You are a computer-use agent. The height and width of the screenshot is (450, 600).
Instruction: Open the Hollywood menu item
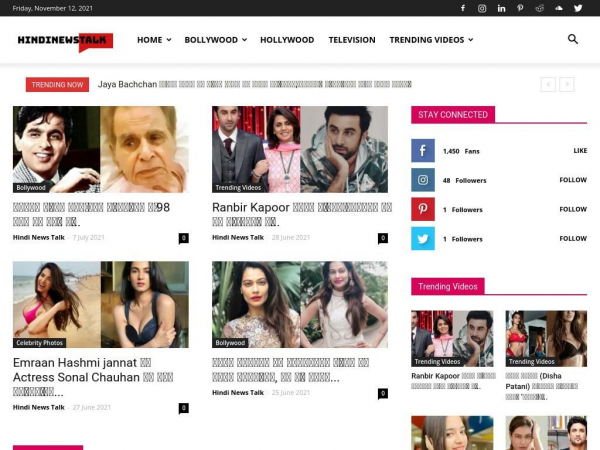coord(287,40)
